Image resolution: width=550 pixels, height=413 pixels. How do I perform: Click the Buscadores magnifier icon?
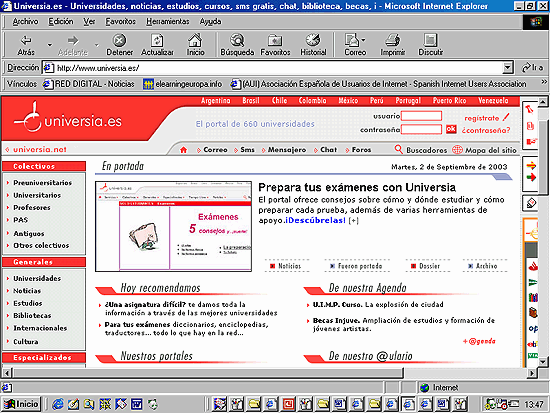(x=398, y=149)
